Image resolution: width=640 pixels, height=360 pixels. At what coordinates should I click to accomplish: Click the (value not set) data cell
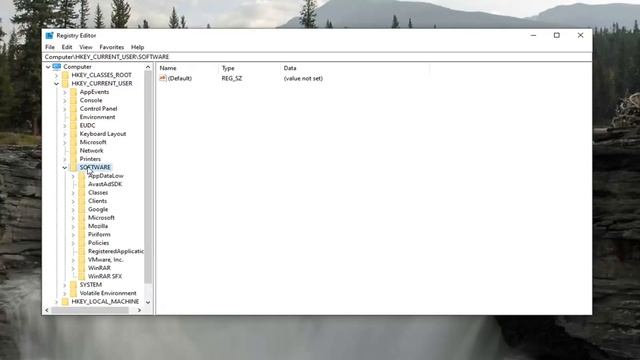pos(303,78)
